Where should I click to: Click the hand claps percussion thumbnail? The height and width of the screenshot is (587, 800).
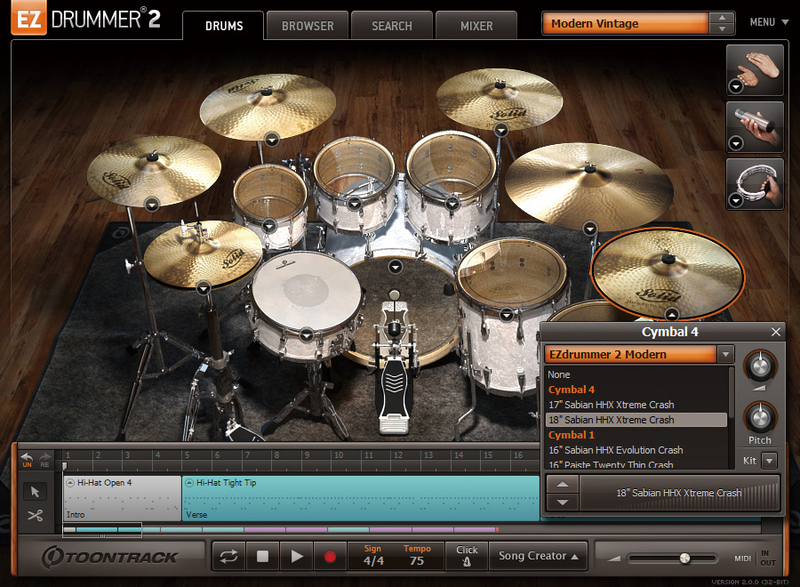[755, 70]
